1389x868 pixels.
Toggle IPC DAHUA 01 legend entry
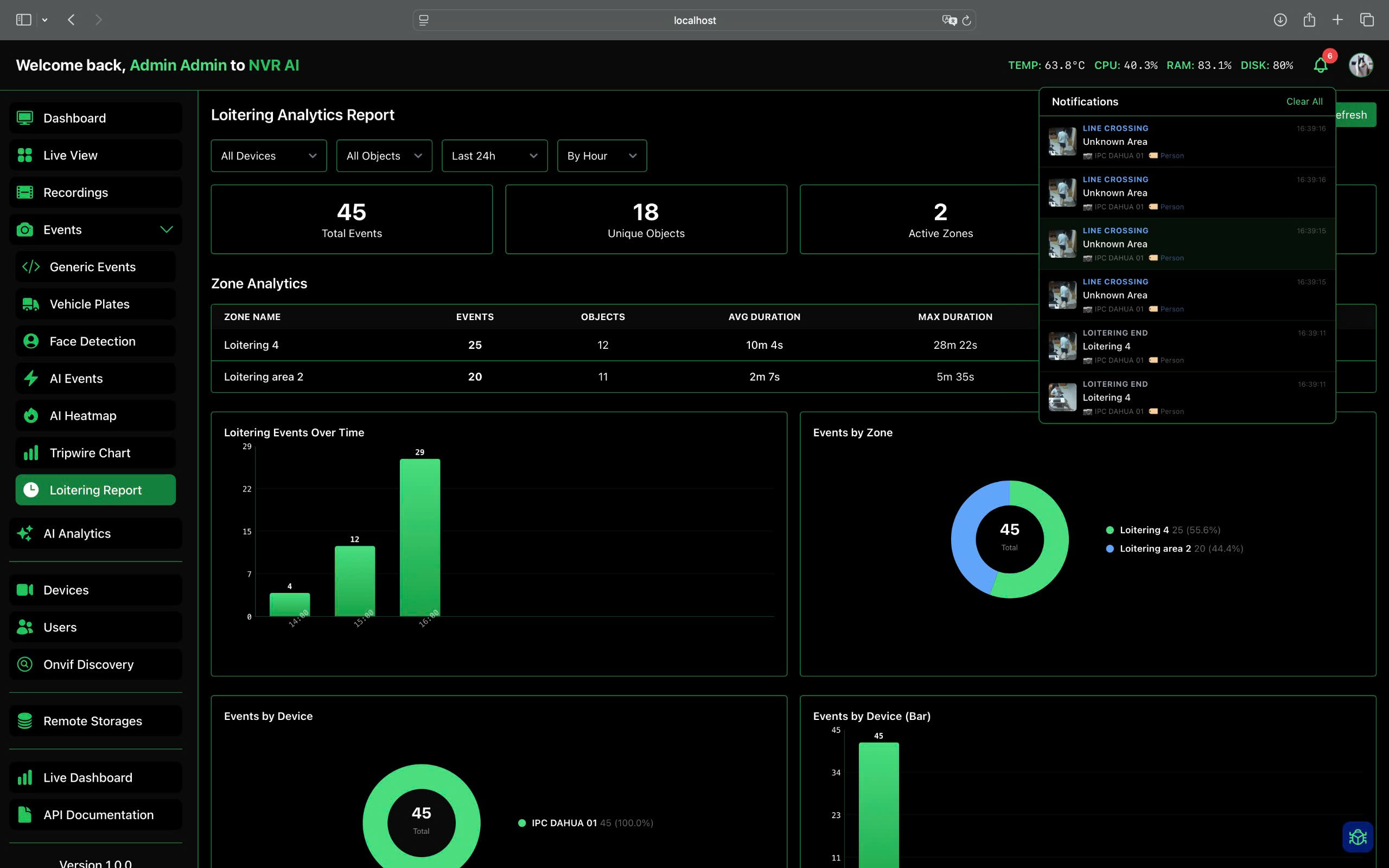pos(564,822)
